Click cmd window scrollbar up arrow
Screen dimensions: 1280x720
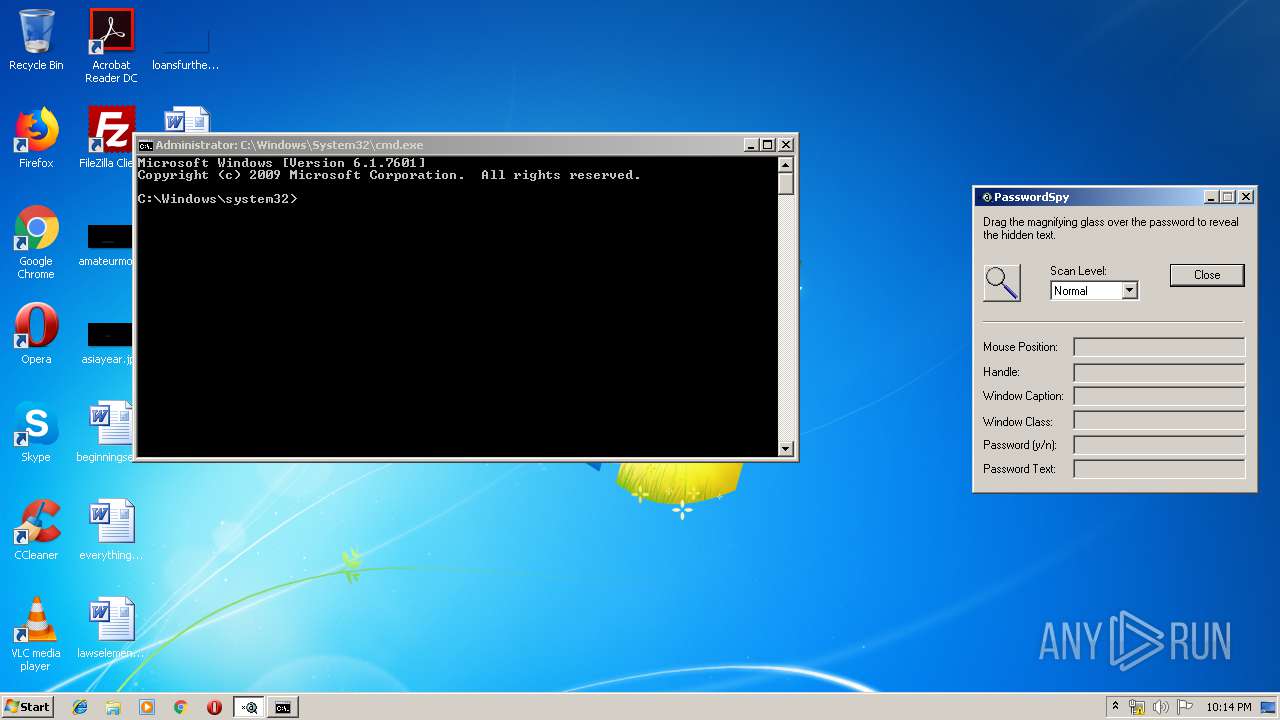786,165
